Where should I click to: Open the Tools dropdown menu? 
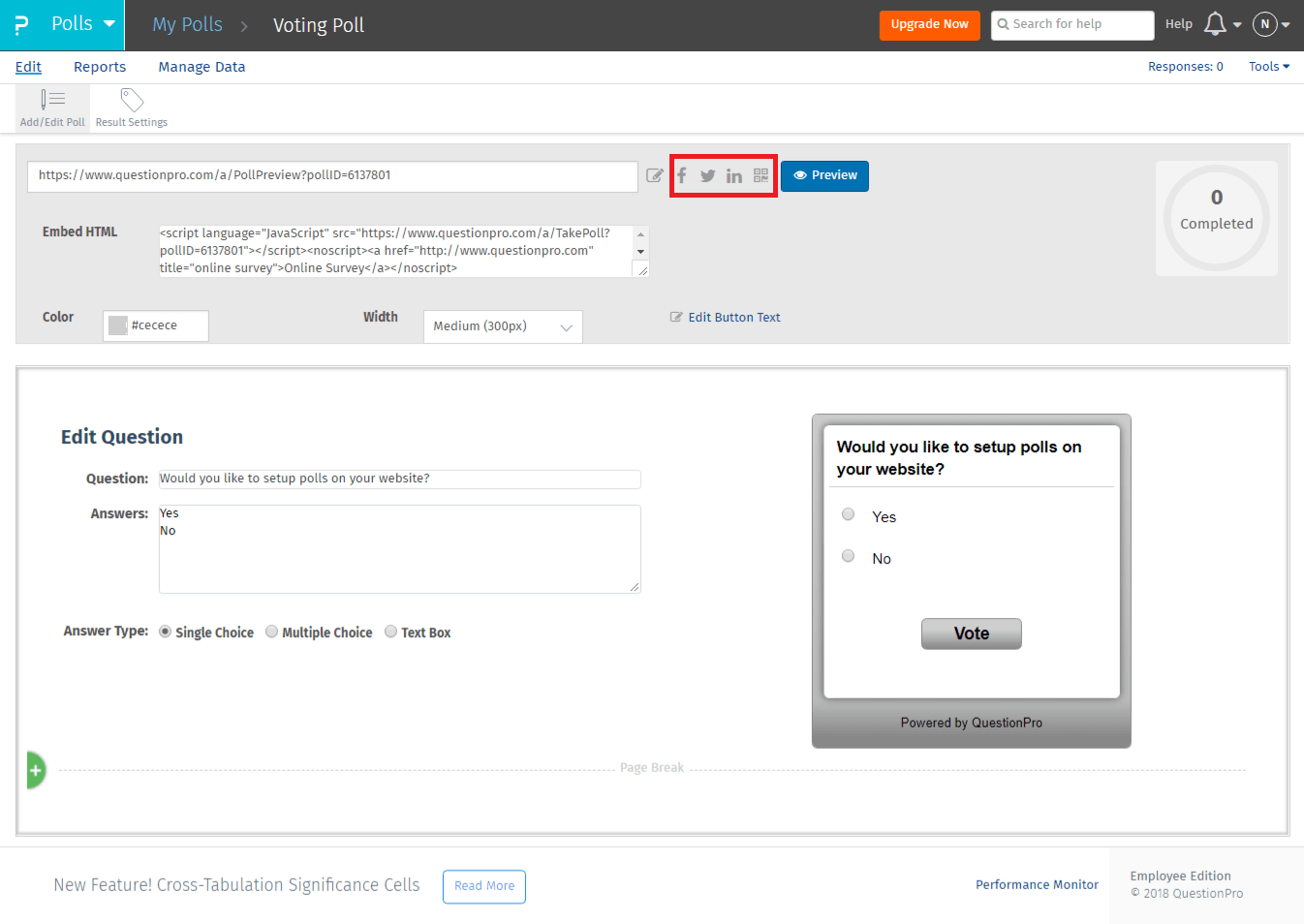[1269, 67]
